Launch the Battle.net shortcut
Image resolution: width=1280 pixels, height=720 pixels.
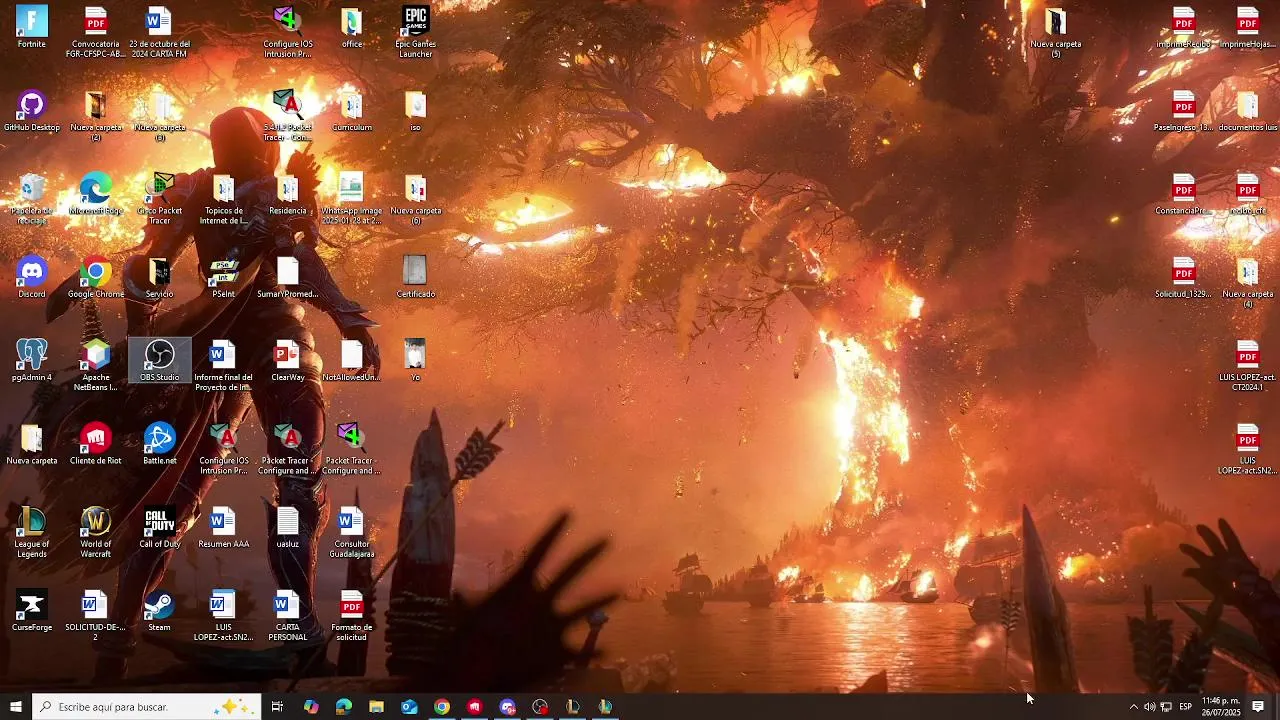click(x=160, y=444)
